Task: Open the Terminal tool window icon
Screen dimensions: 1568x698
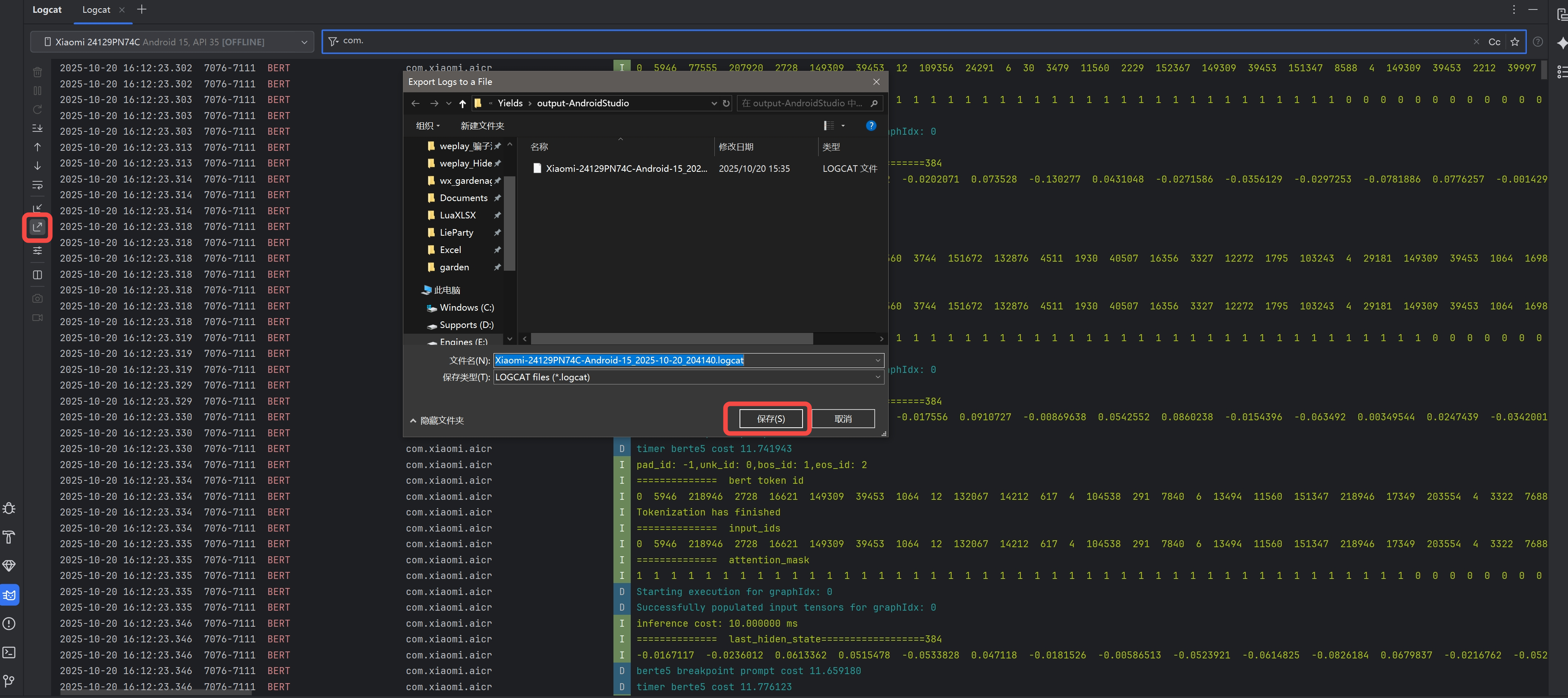Action: [x=9, y=652]
